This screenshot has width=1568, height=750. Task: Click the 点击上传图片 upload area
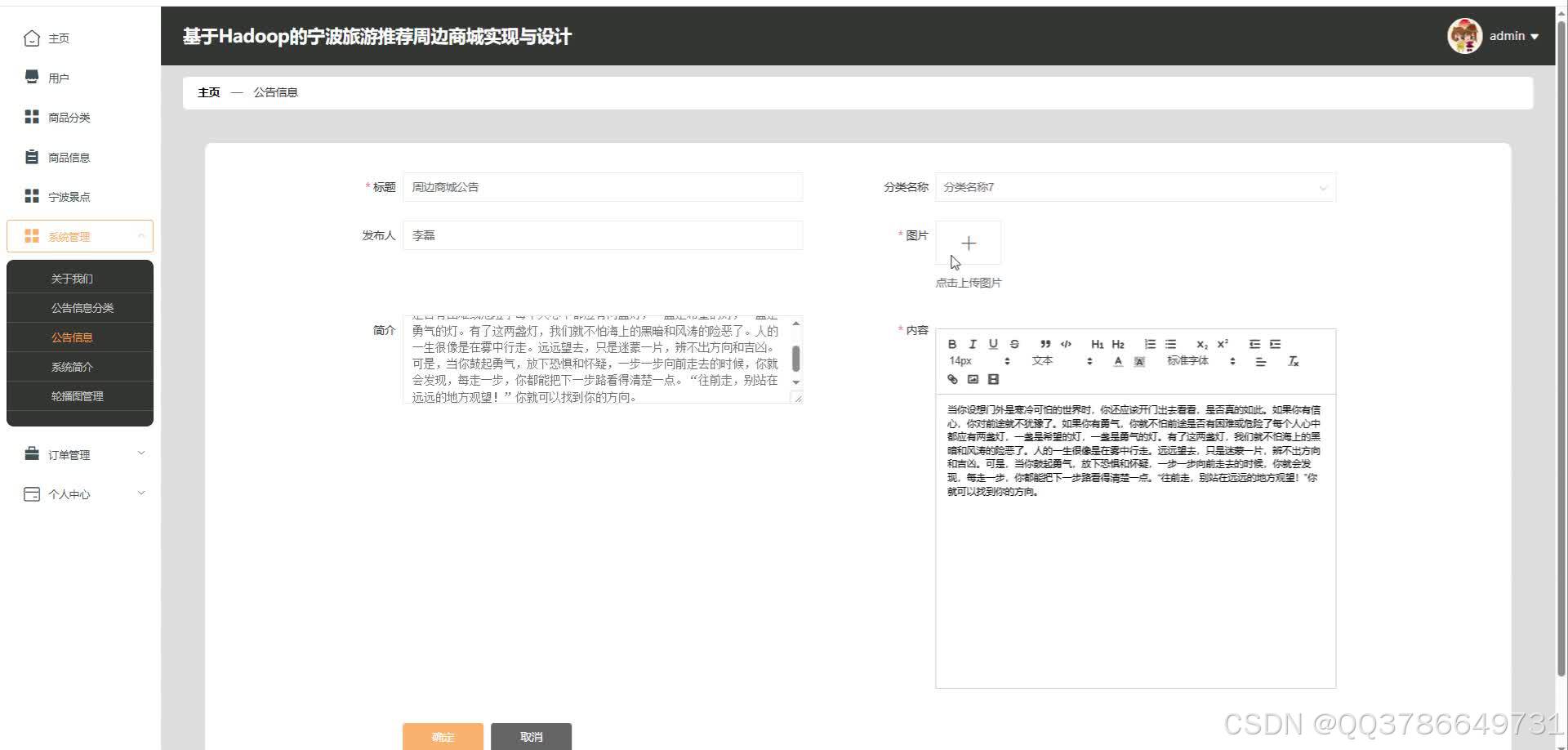coord(969,243)
